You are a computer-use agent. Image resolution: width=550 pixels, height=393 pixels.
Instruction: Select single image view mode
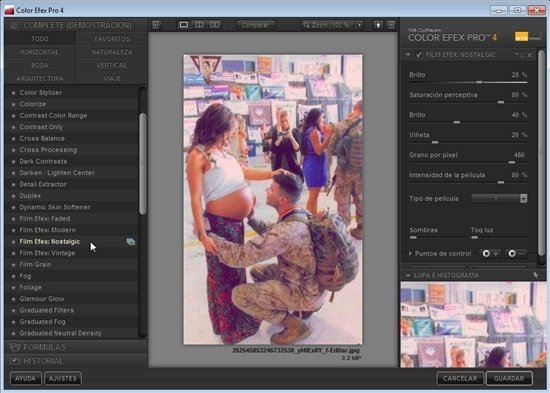[184, 25]
